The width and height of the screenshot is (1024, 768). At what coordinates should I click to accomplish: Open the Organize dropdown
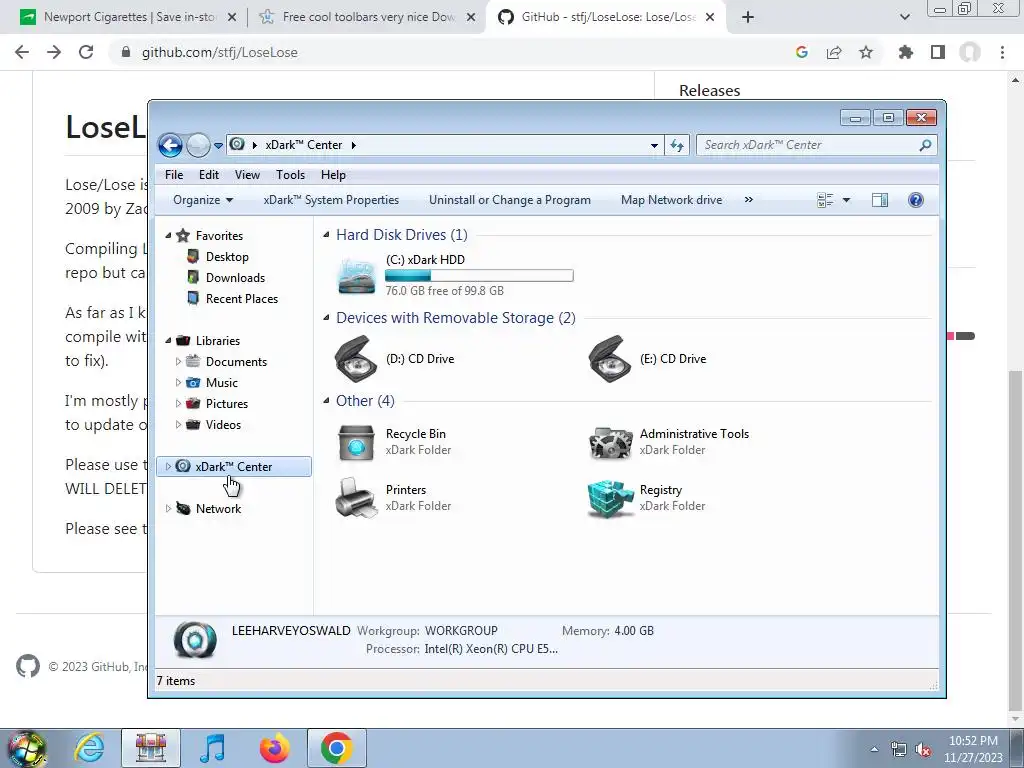click(202, 200)
